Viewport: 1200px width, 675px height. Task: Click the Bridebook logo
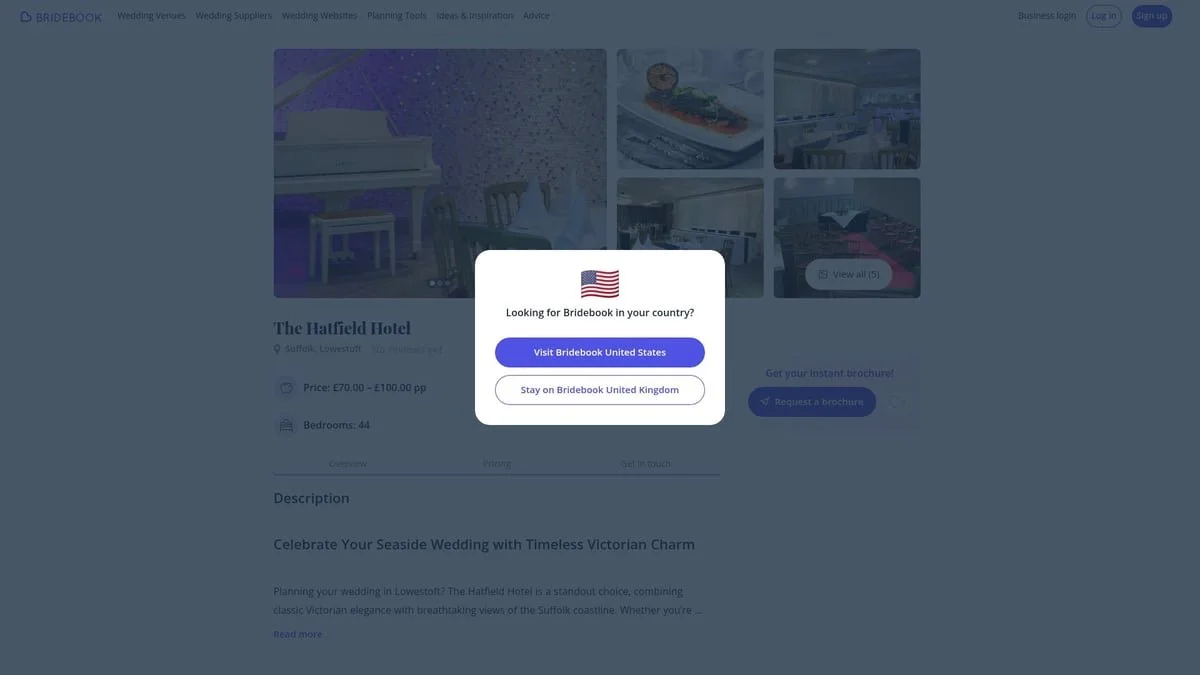[x=61, y=16]
